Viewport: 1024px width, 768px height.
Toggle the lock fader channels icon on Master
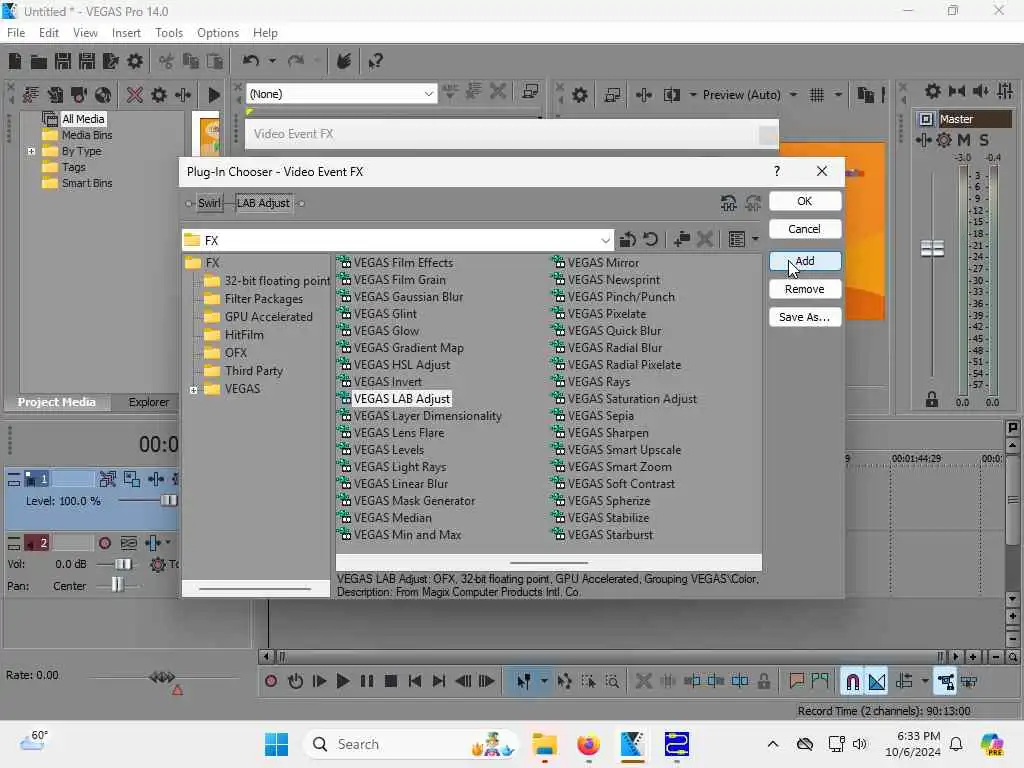[932, 400]
